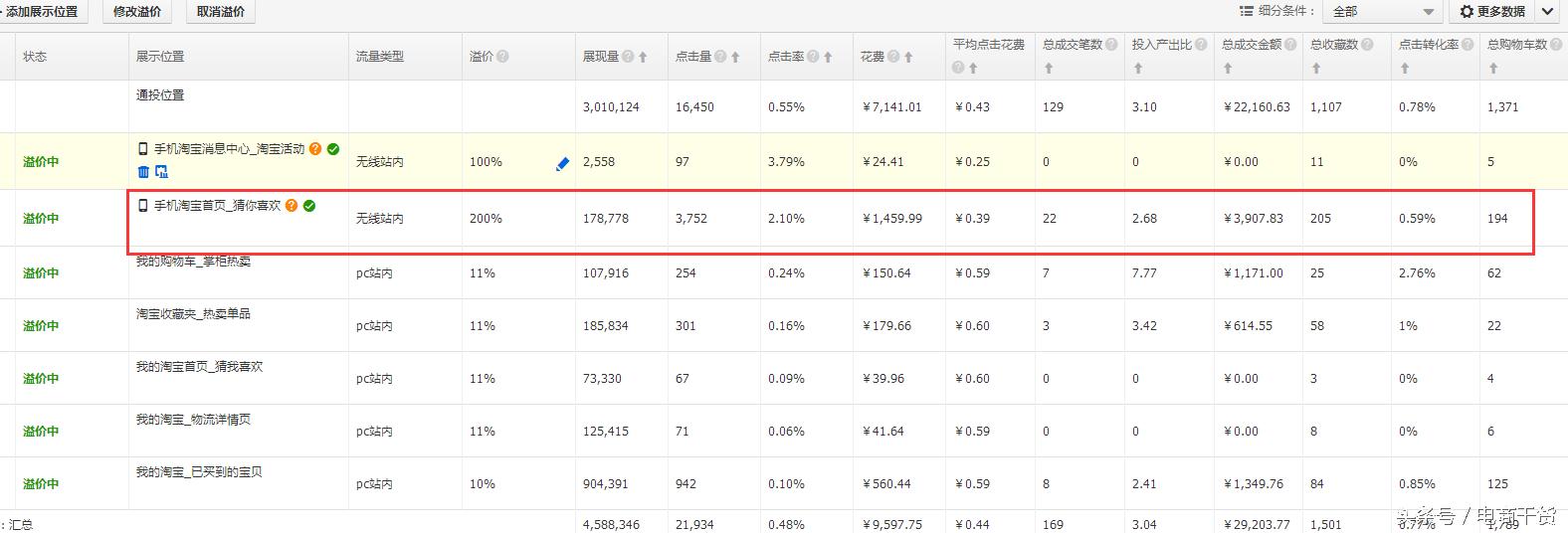Screen dimensions: 1568x533
Task: Open the help icon beside 点击率 header
Action: [813, 57]
